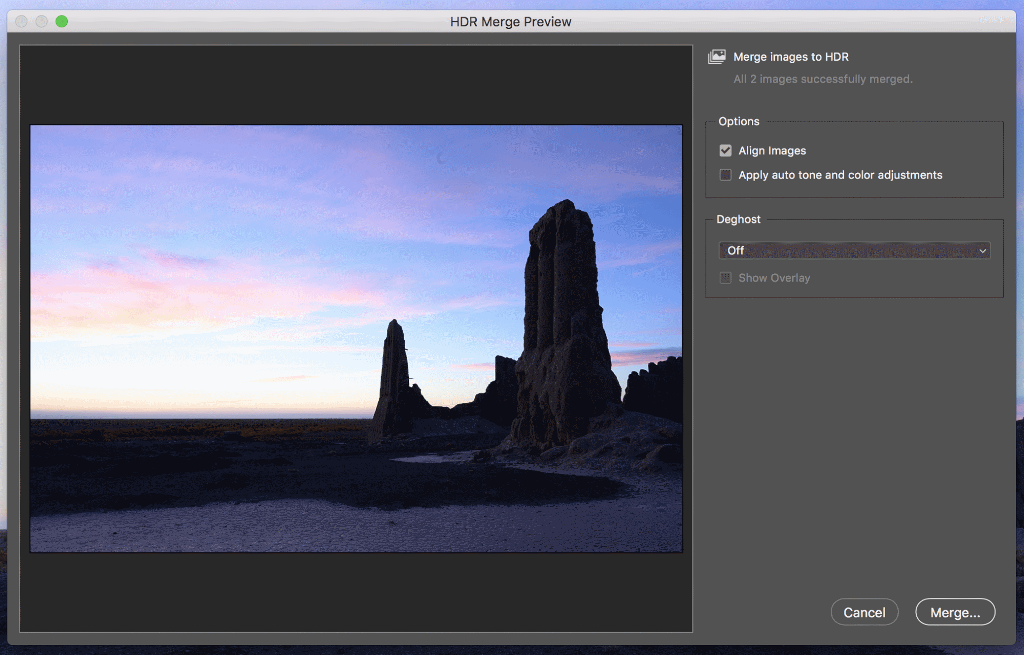Open the Deghost dropdown menu
The height and width of the screenshot is (655, 1024).
click(854, 250)
